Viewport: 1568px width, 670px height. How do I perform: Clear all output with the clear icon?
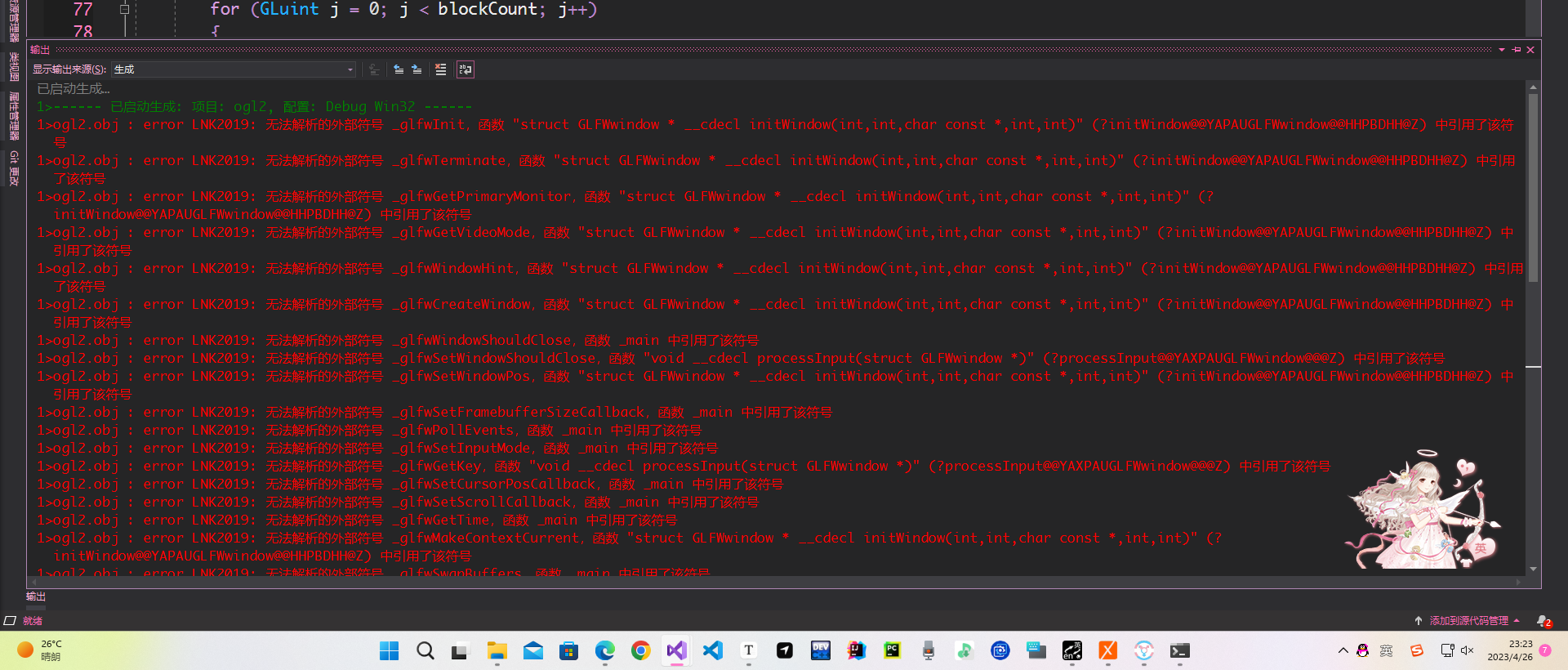point(441,69)
